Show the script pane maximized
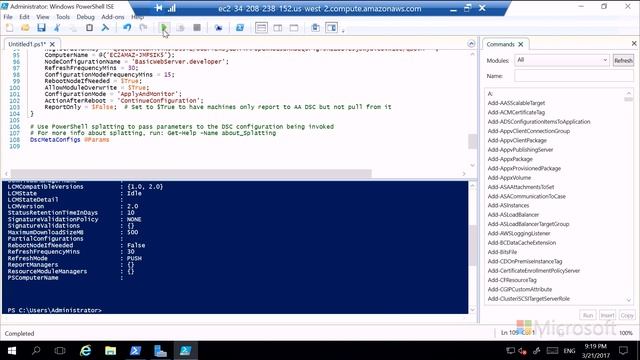The image size is (640, 360). pos(294,28)
